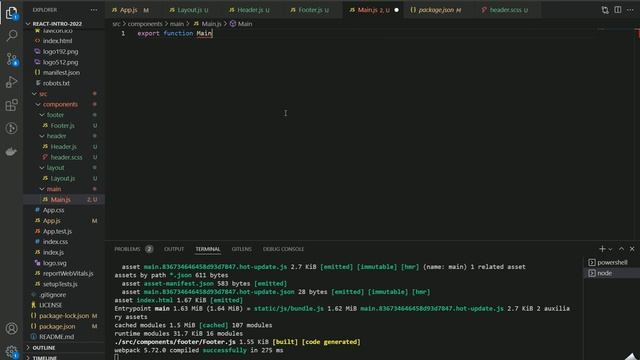Image resolution: width=640 pixels, height=360 pixels.
Task: Open the Extensions view
Action: click(x=11, y=105)
